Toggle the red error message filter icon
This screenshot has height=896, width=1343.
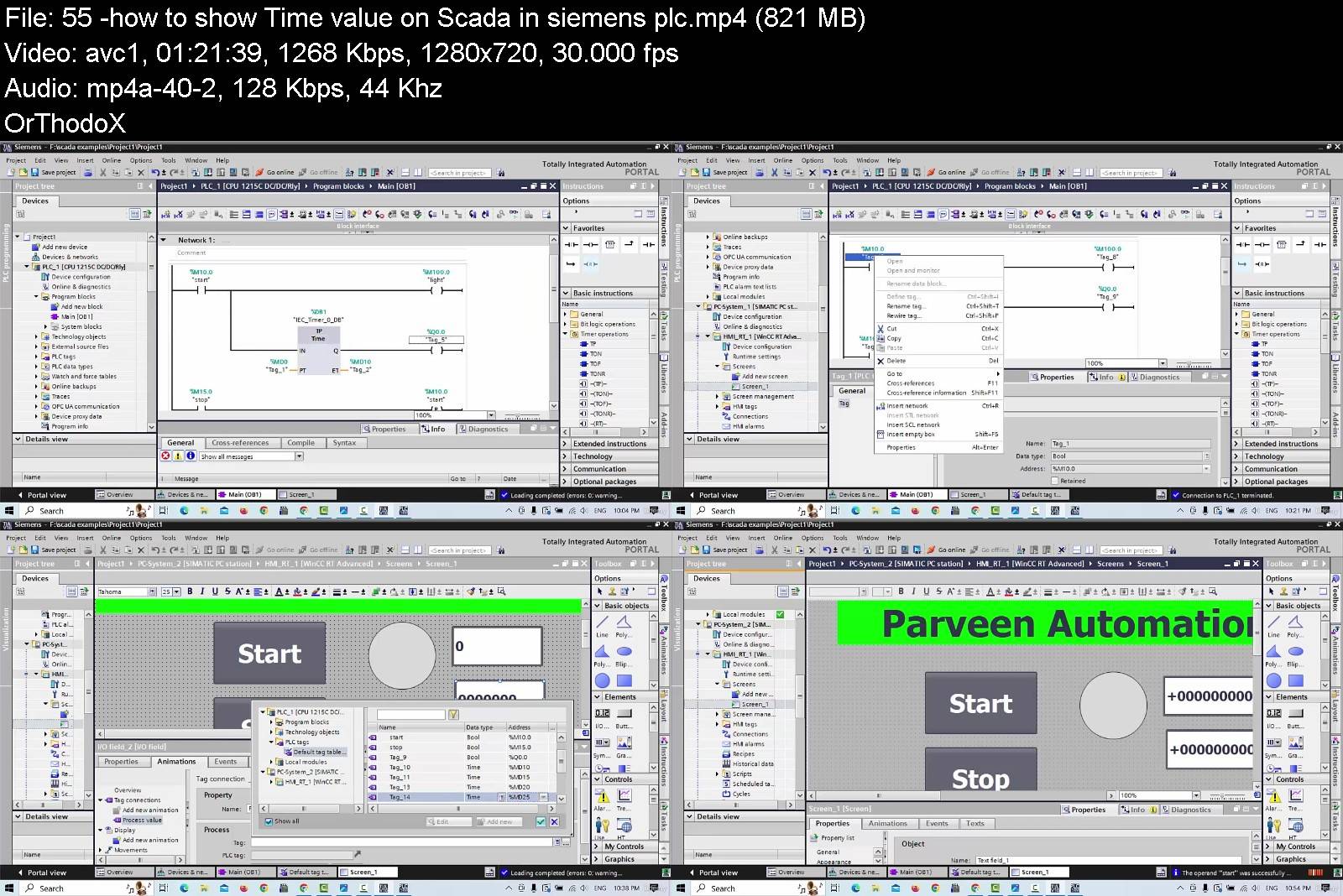point(166,456)
